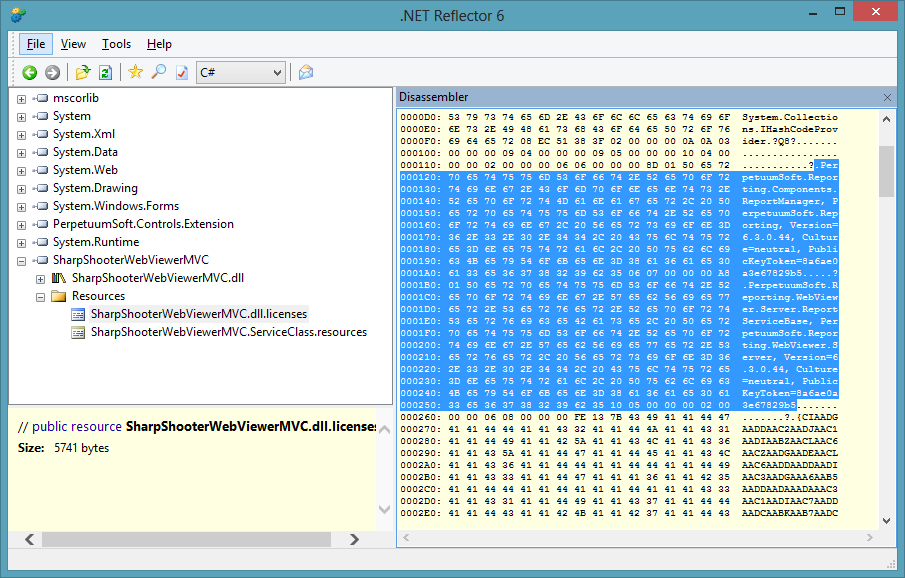
Task: Click the SharpShooterWebViewerMVC.dll module icon
Action: coord(59,278)
